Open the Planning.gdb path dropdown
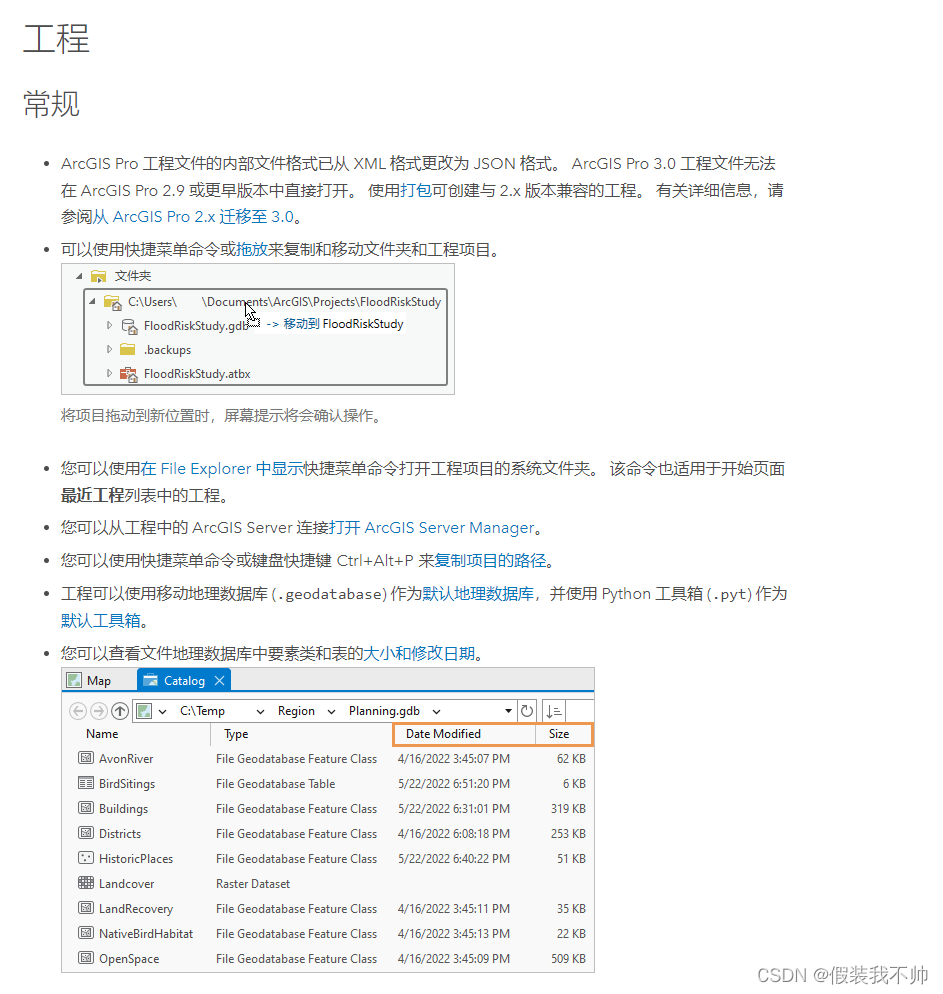This screenshot has width=943, height=994. click(437, 712)
